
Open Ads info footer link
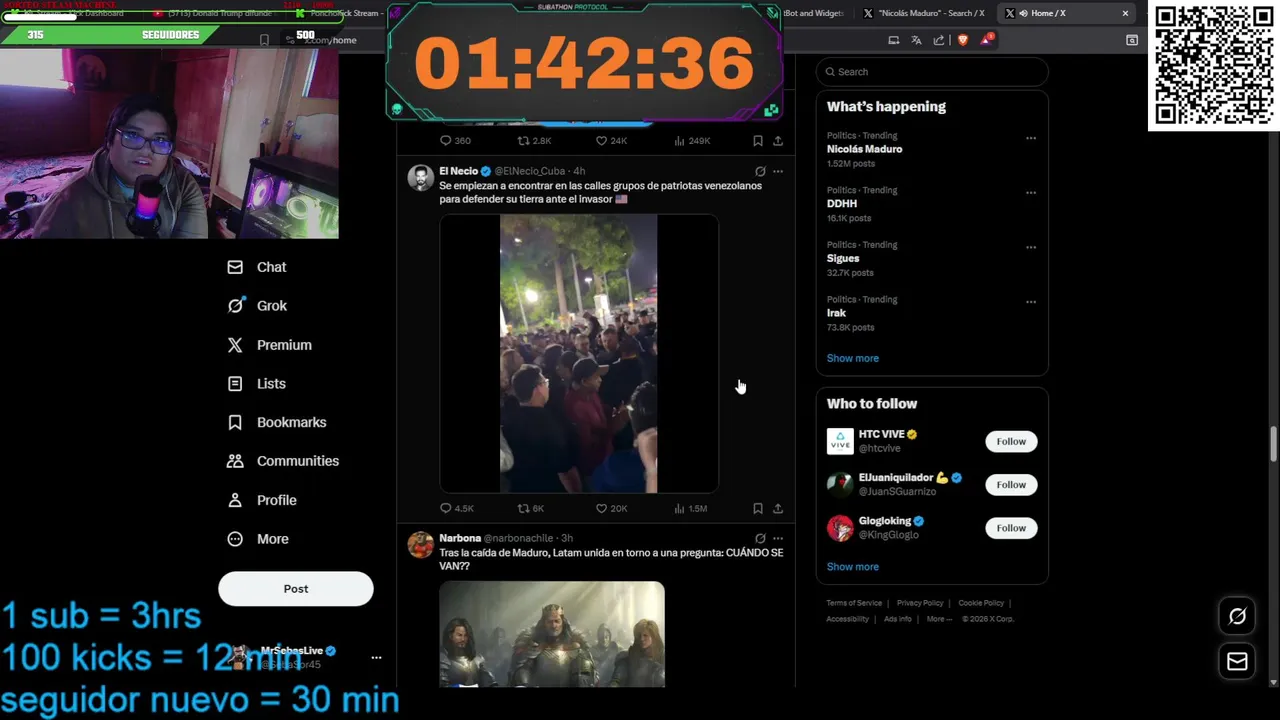click(x=898, y=619)
